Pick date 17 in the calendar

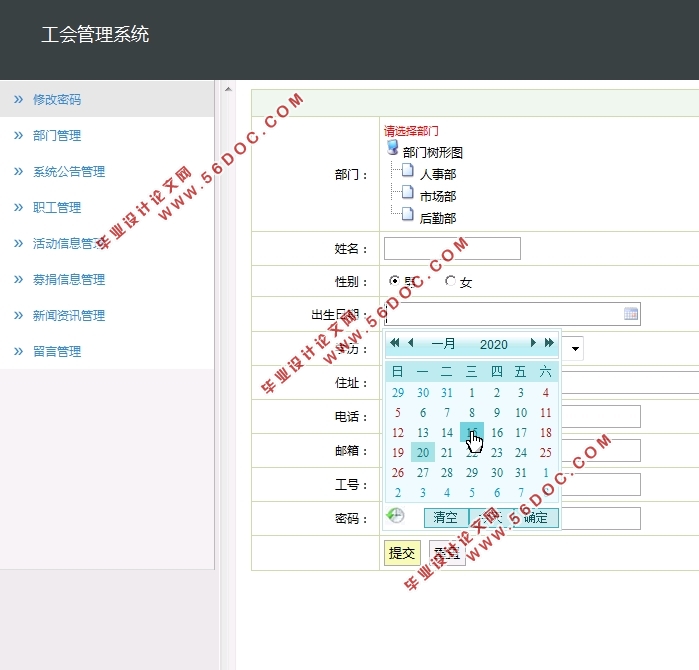tap(521, 432)
